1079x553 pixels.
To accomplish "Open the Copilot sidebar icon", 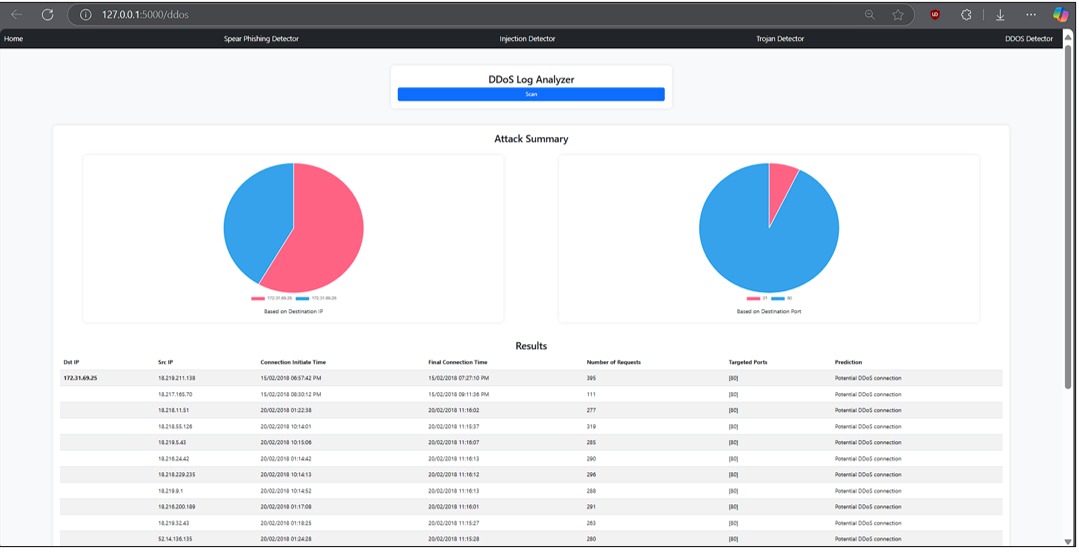I will pos(1061,14).
